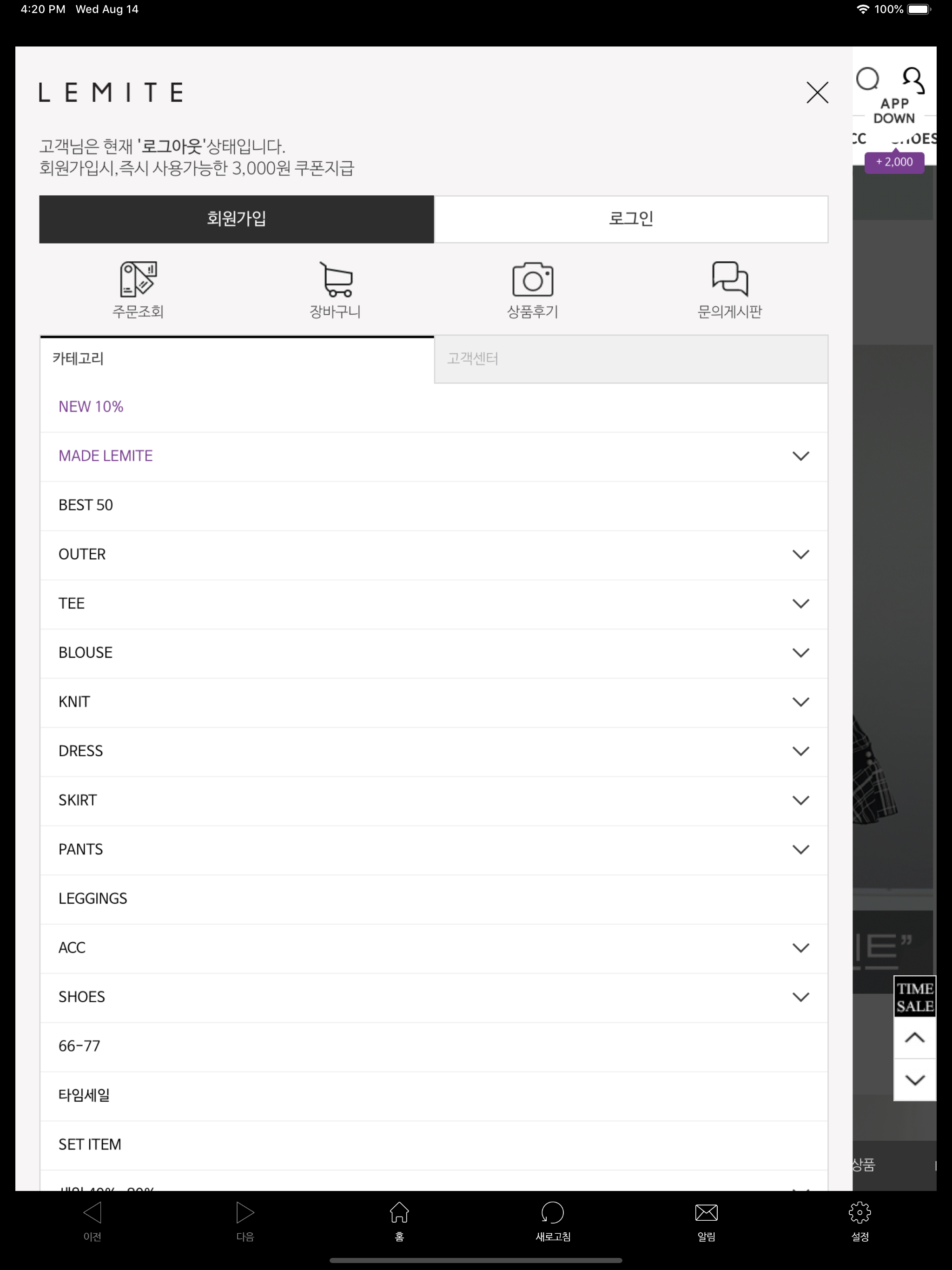Expand the BLOUSE category chevron
Screen dimensions: 952x1270
click(800, 653)
